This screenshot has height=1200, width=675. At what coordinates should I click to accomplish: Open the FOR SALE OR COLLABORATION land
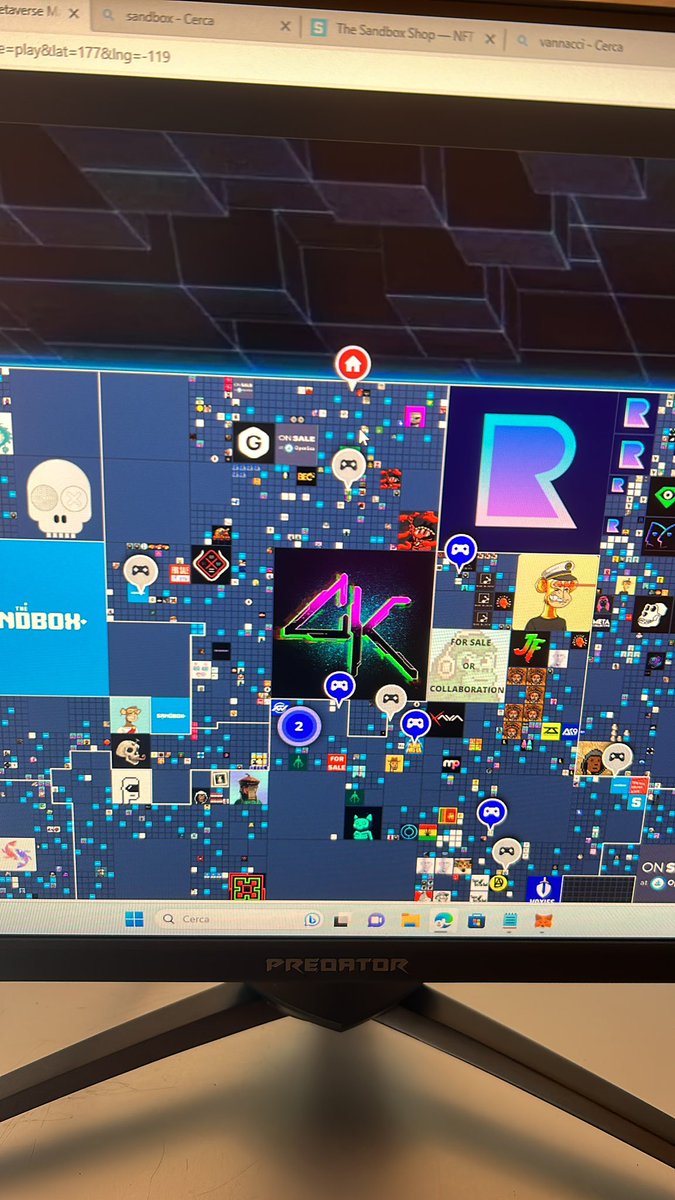click(468, 664)
